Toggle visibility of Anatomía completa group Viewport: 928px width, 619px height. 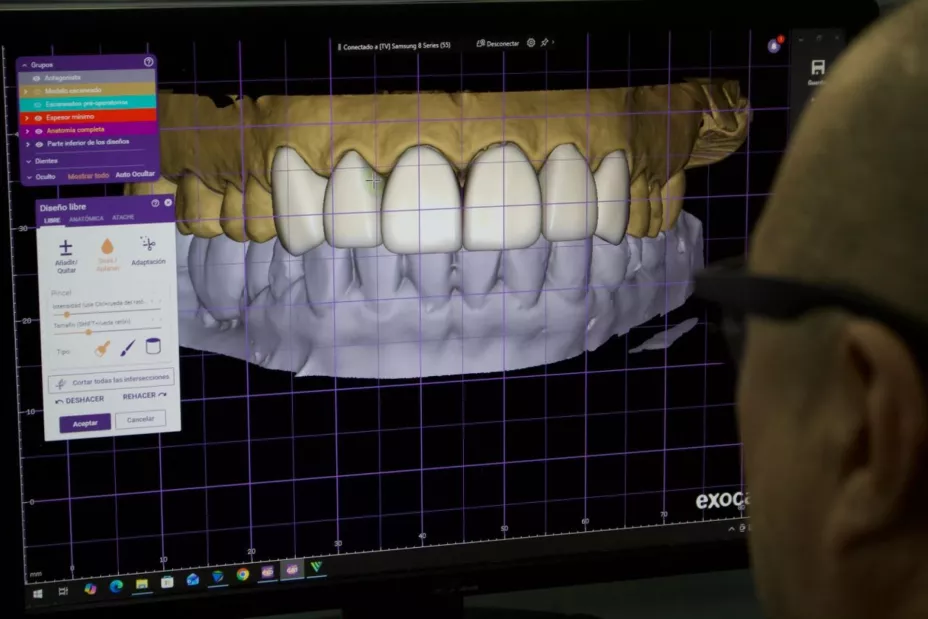tap(38, 130)
